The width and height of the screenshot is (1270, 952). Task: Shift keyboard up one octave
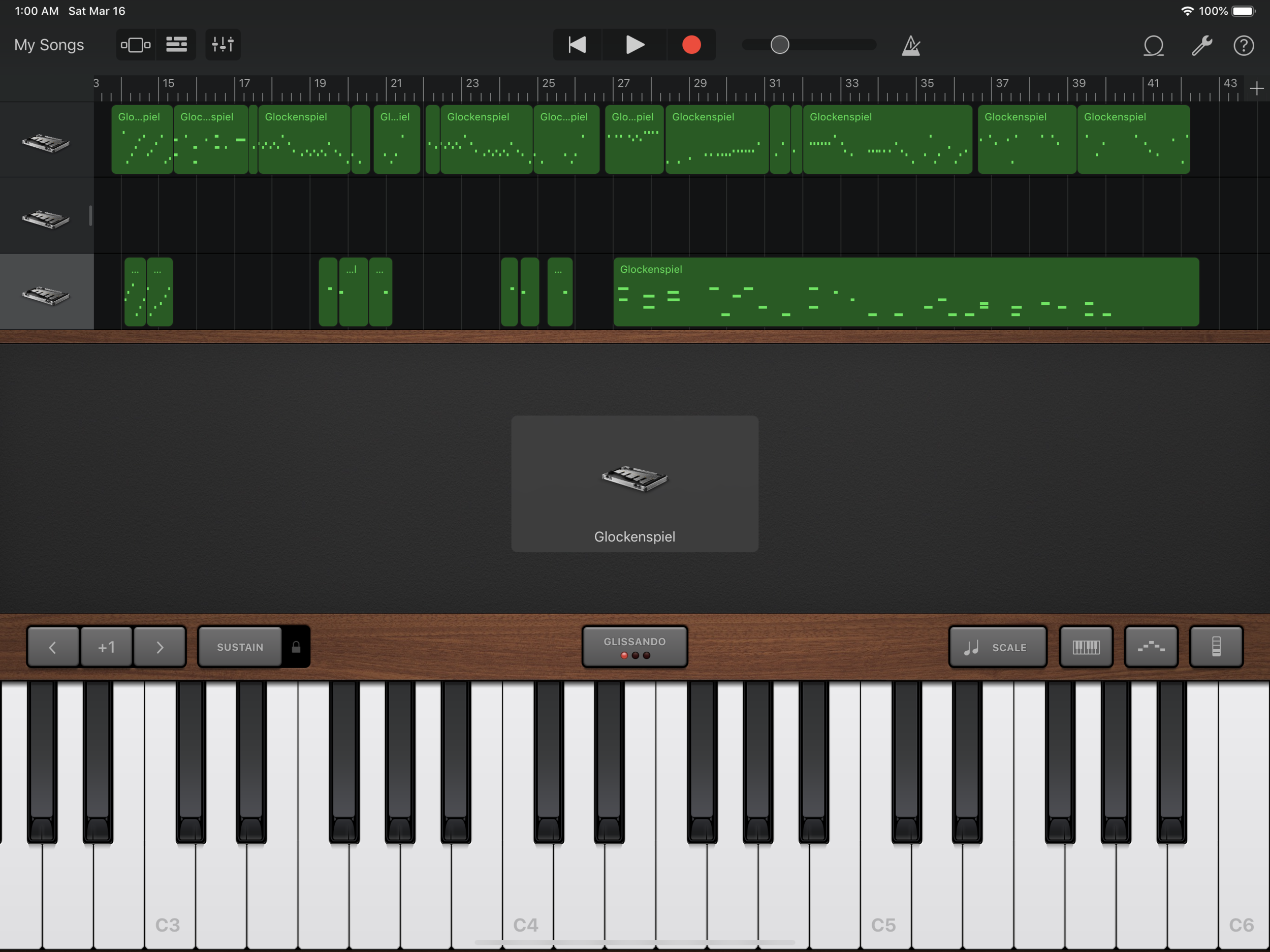coord(160,647)
